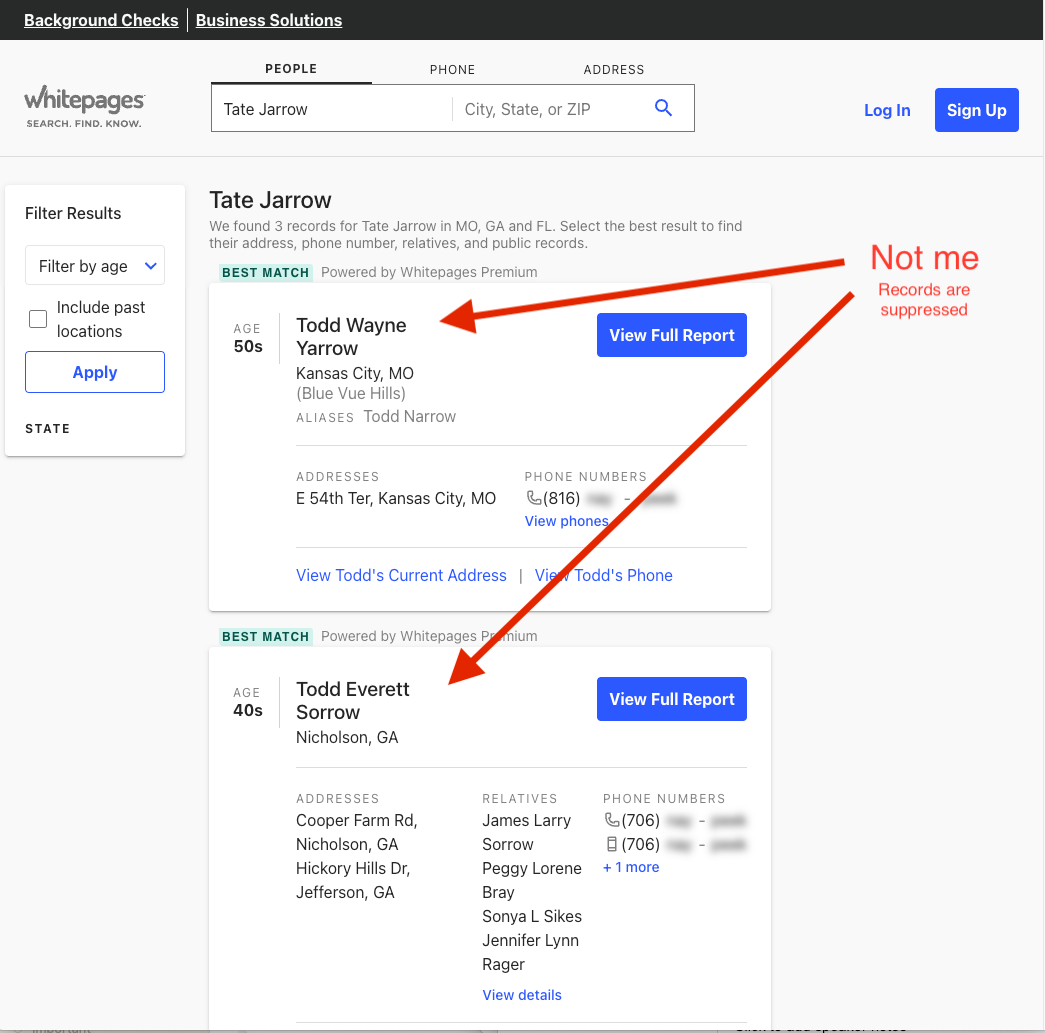Click Hickory Hills Dr, Jefferson, GA address
Image resolution: width=1045 pixels, height=1033 pixels.
point(353,880)
